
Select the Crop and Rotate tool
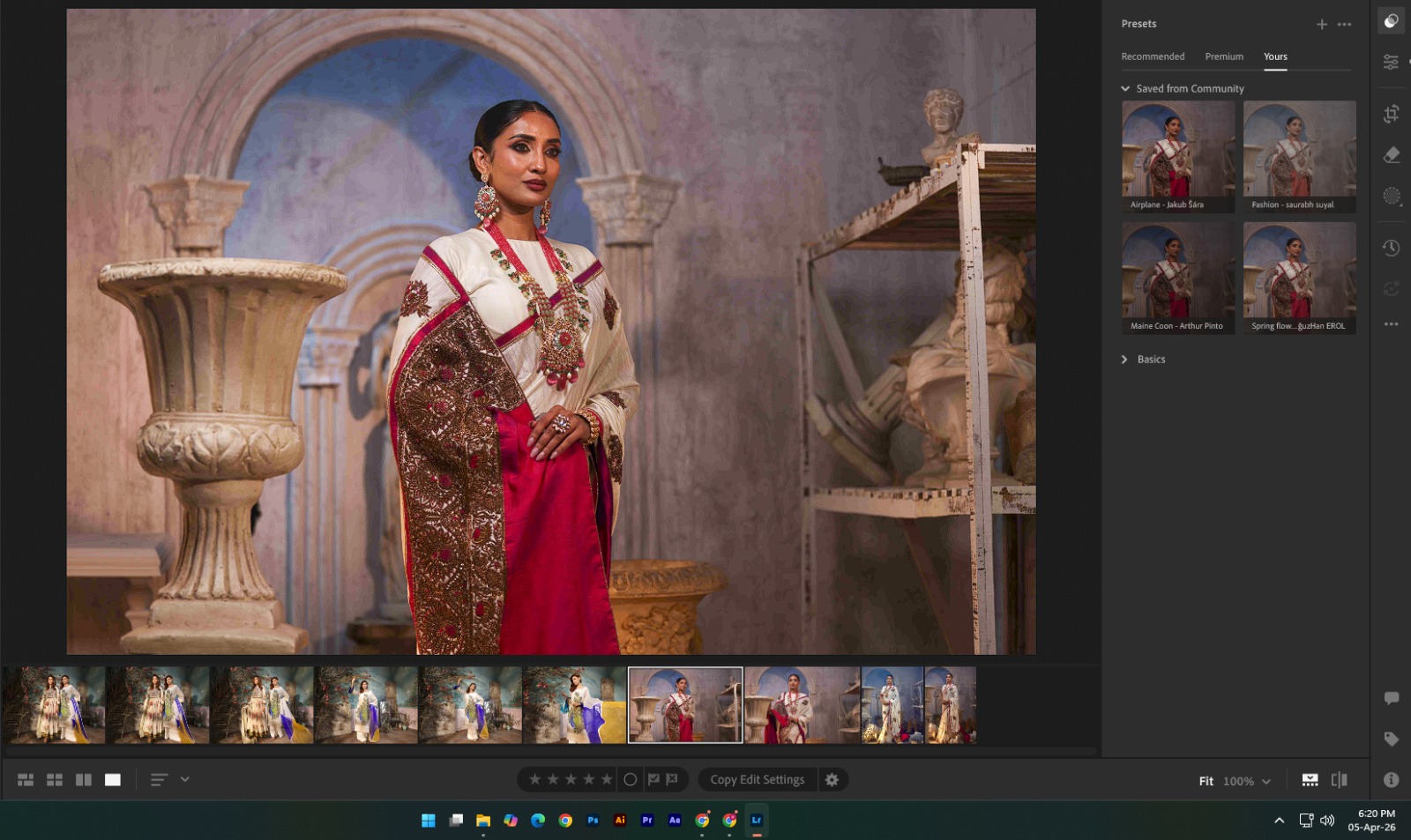point(1391,114)
